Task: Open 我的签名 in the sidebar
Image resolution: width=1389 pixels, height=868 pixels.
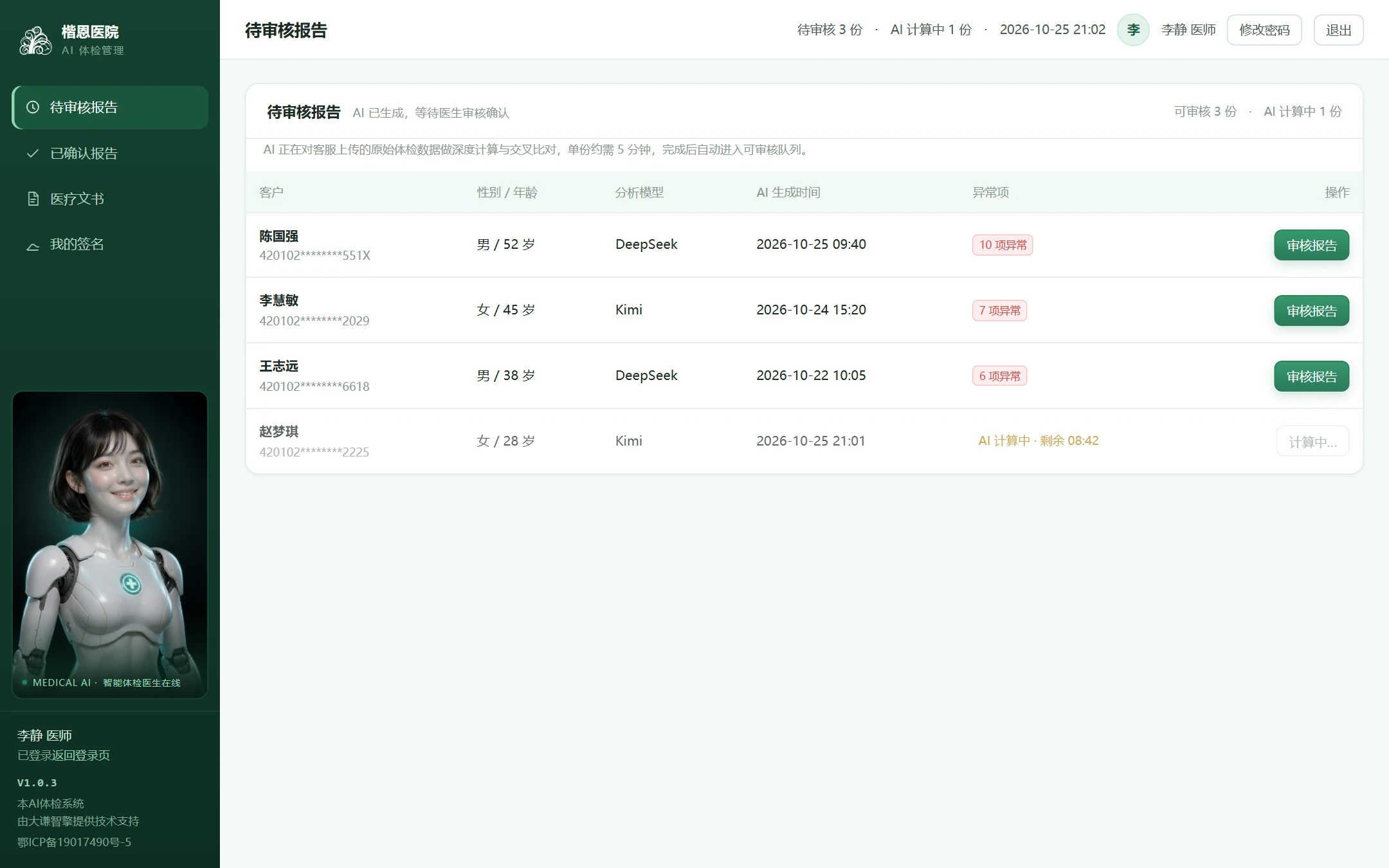Action: (x=110, y=244)
